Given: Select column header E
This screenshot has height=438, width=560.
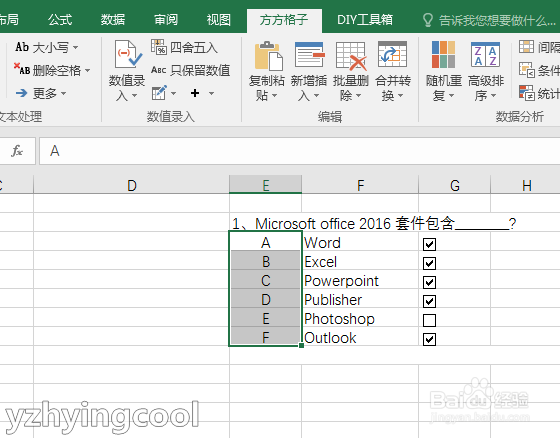Looking at the screenshot, I should point(265,185).
